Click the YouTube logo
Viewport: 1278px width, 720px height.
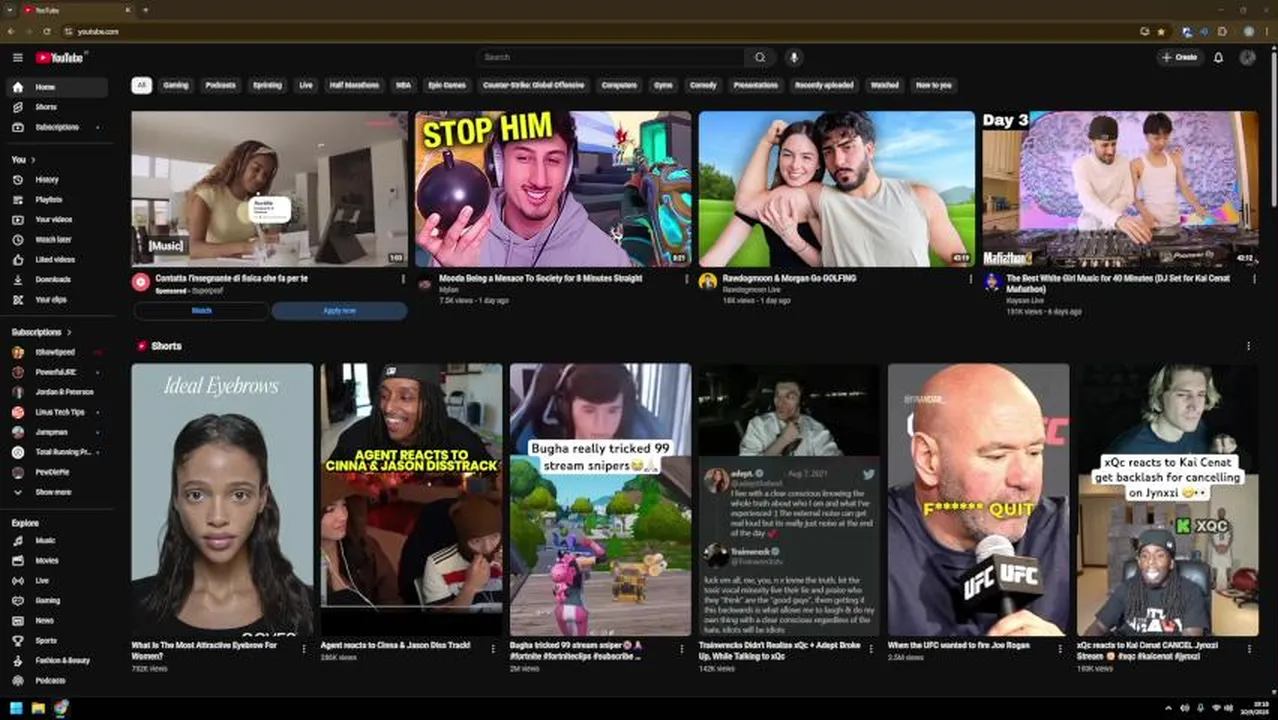coord(60,58)
